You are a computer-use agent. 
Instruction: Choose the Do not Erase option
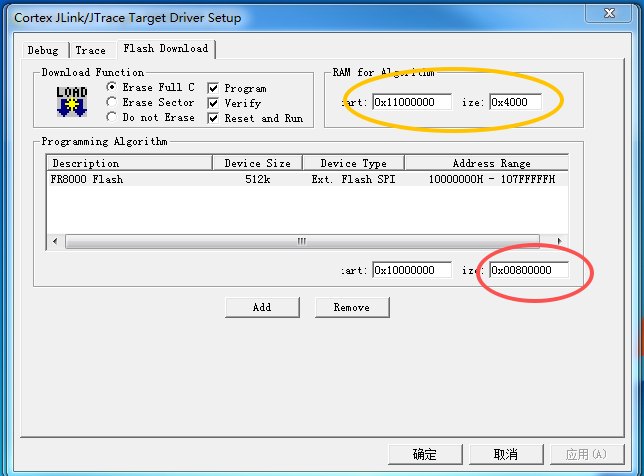112,117
